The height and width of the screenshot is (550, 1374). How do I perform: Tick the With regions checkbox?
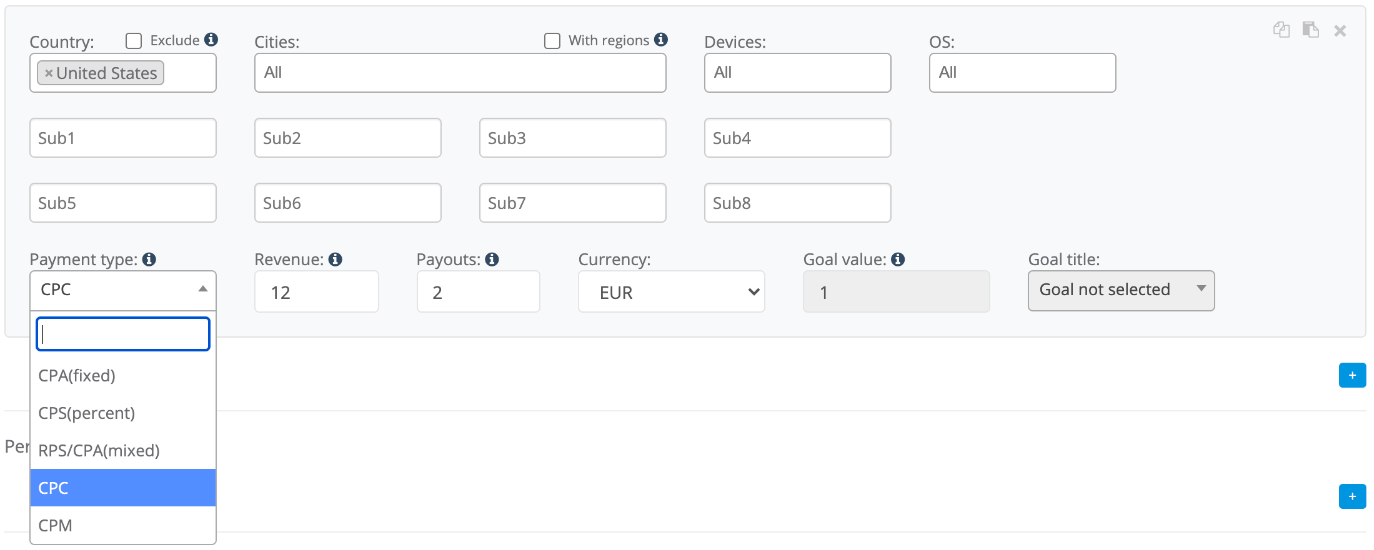552,41
